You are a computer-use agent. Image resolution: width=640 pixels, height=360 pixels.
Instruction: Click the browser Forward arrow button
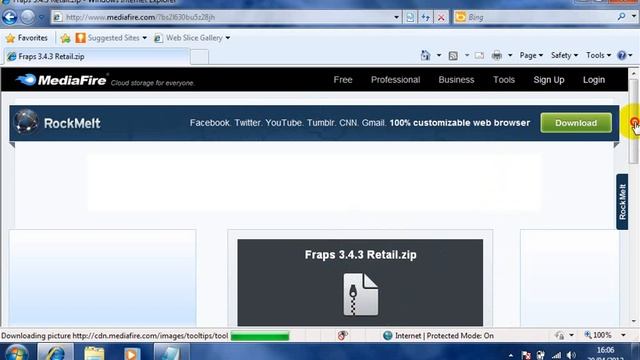[28, 17]
